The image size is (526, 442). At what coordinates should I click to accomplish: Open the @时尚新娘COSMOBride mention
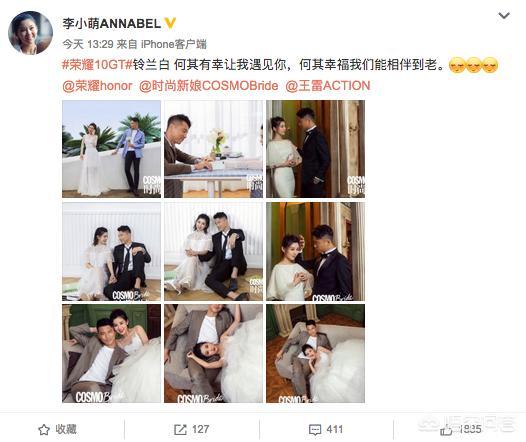(x=208, y=86)
